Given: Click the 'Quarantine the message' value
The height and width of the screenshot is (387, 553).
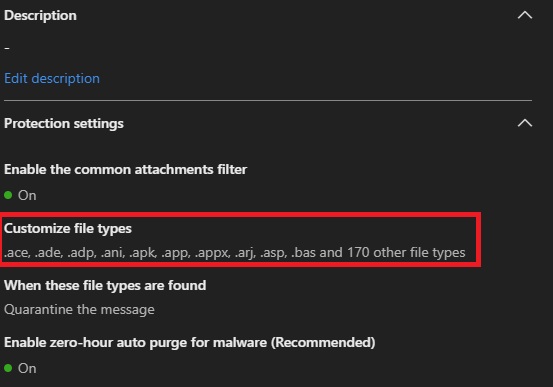Looking at the screenshot, I should pos(79,309).
